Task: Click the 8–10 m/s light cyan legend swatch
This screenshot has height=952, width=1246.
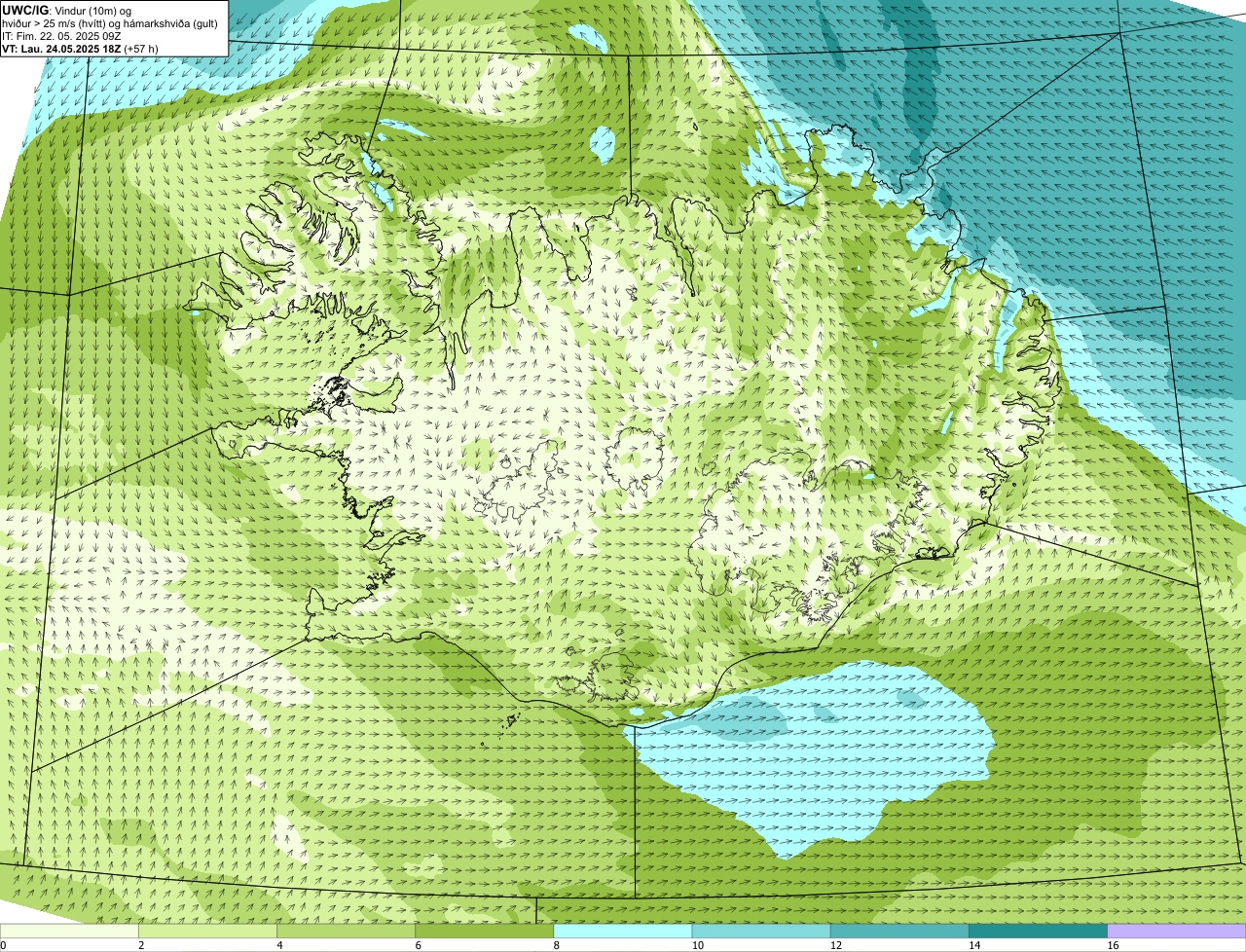Action: [x=623, y=931]
